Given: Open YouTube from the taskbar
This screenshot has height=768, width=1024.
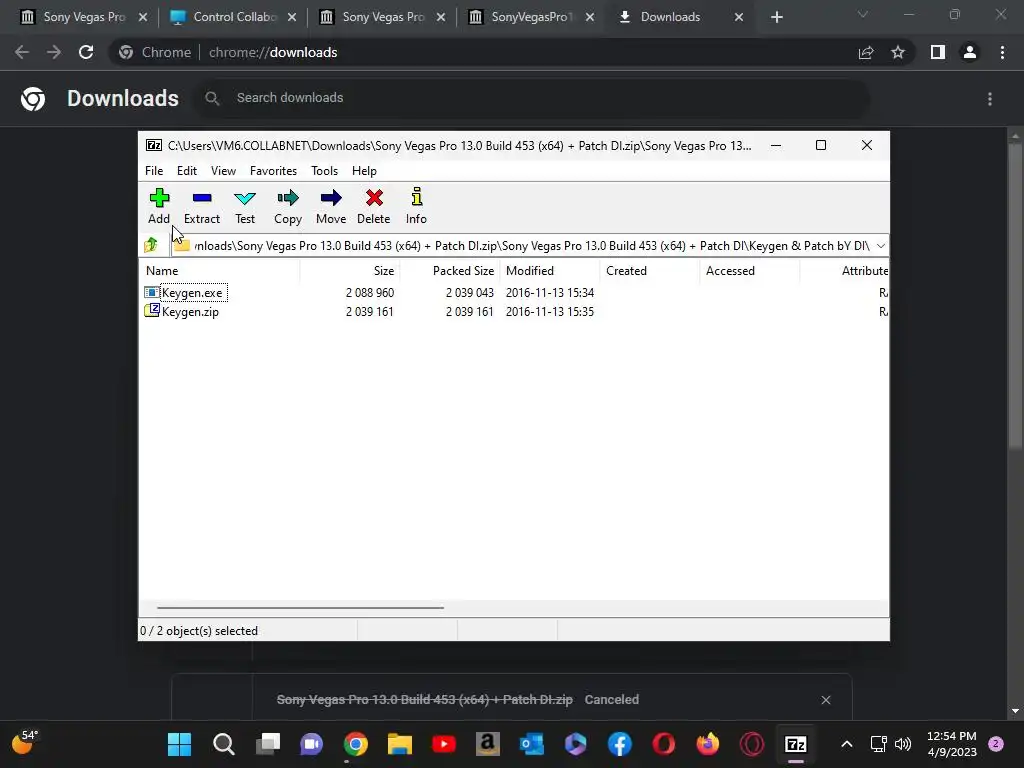Looking at the screenshot, I should (x=444, y=744).
